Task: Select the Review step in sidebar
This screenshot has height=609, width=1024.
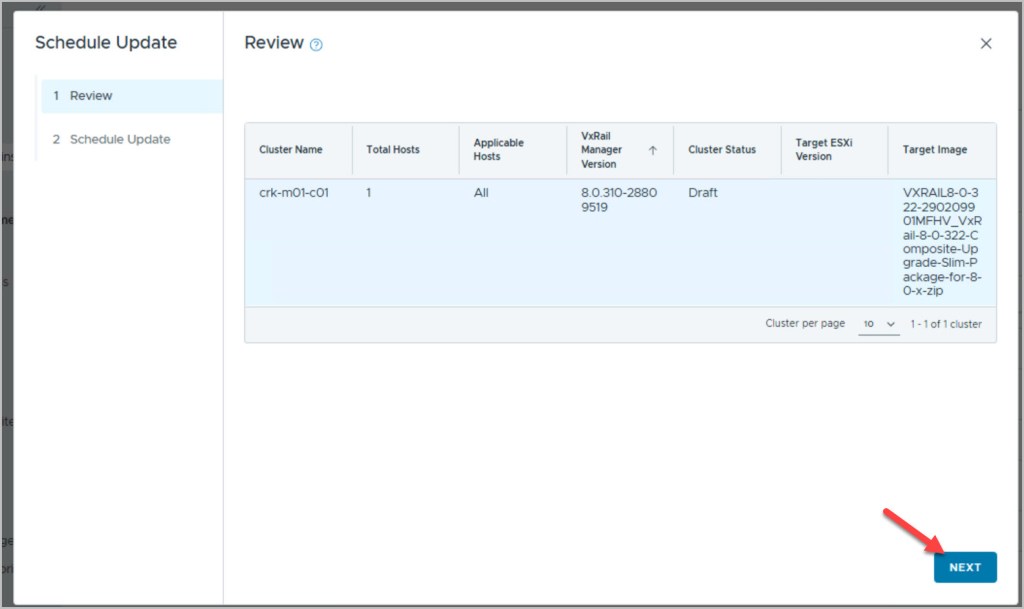Action: pyautogui.click(x=131, y=96)
